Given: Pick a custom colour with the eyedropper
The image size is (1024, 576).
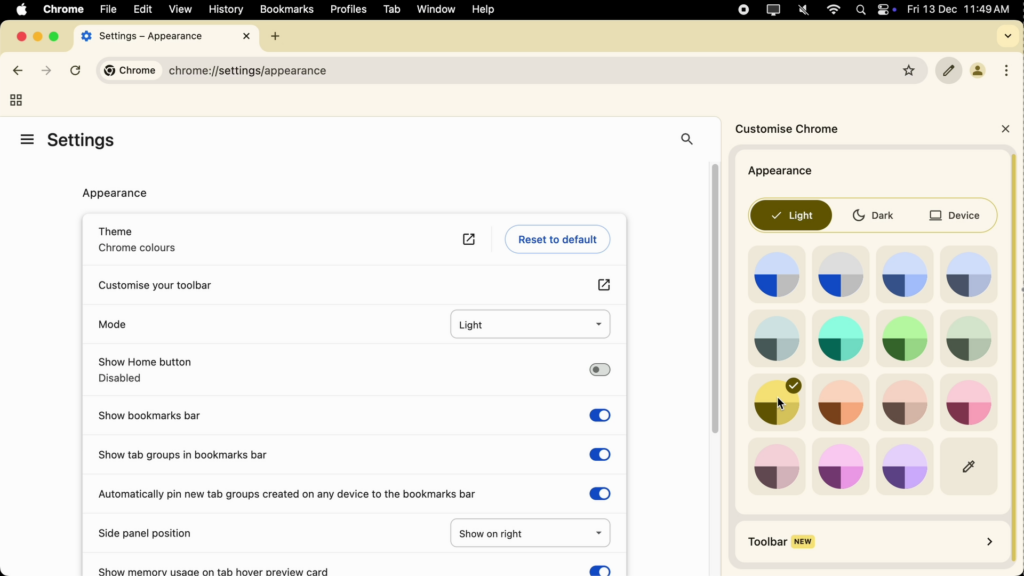Looking at the screenshot, I should (968, 466).
